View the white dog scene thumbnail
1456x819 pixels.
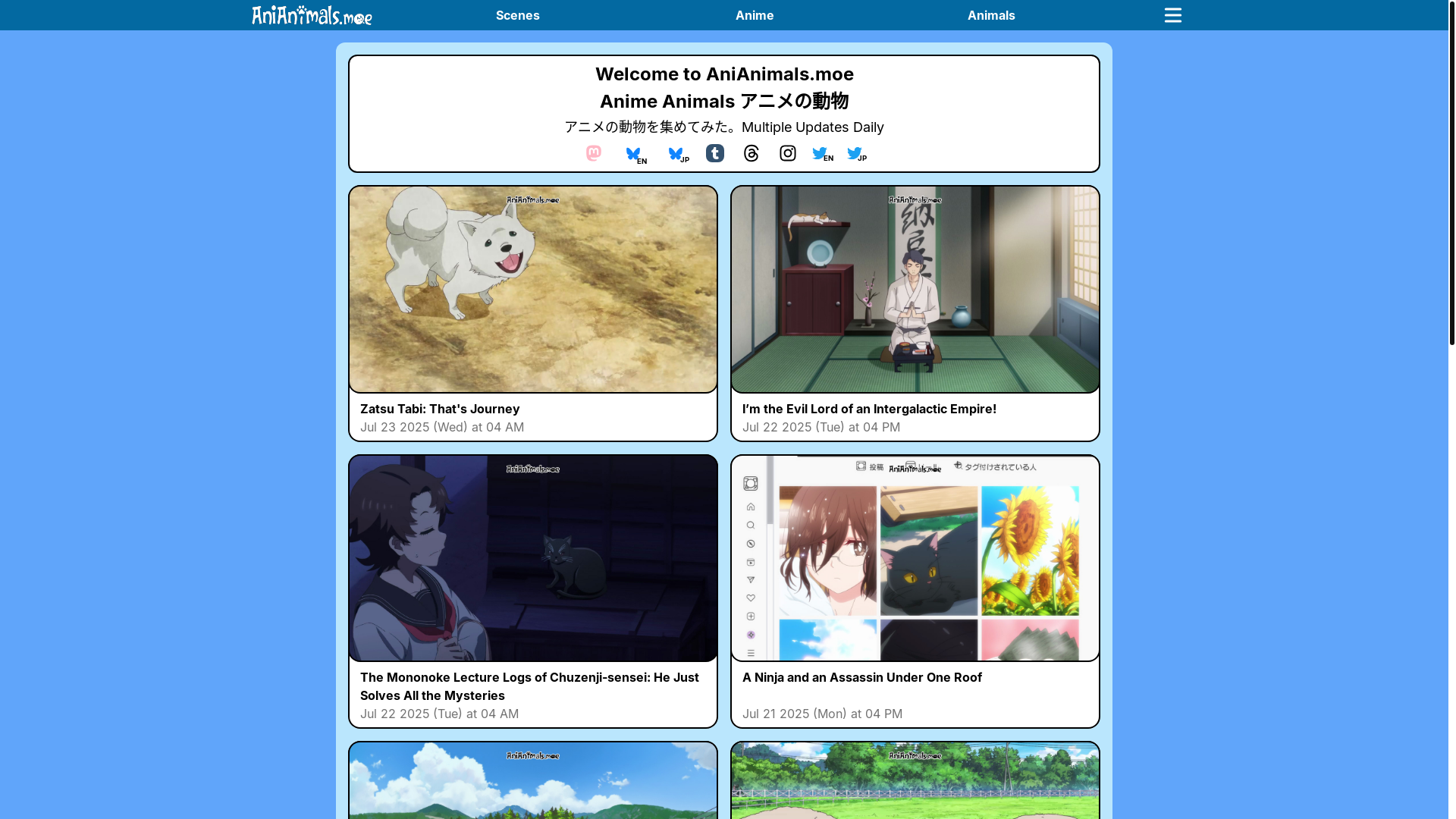pos(533,290)
